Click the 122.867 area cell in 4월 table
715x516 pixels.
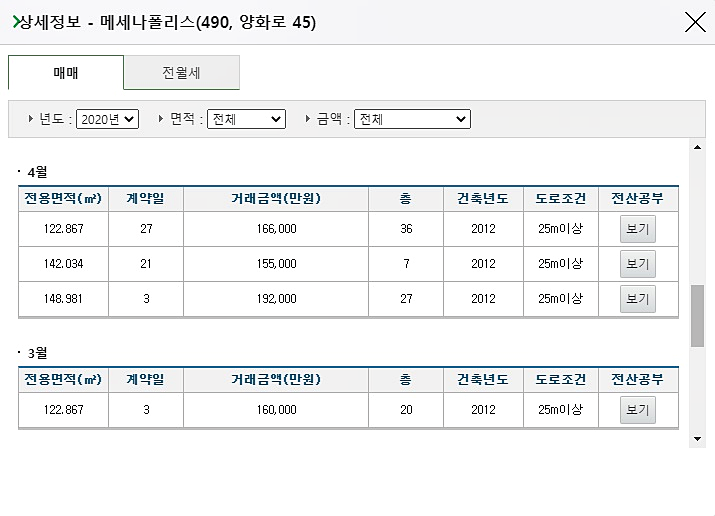pos(63,229)
